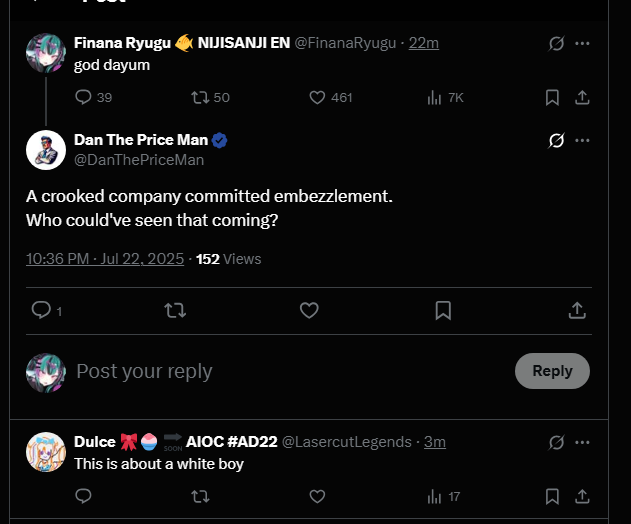Image resolution: width=631 pixels, height=524 pixels.
Task: Reply to Finana Ryugu's "god dayum" post
Action: (x=84, y=97)
